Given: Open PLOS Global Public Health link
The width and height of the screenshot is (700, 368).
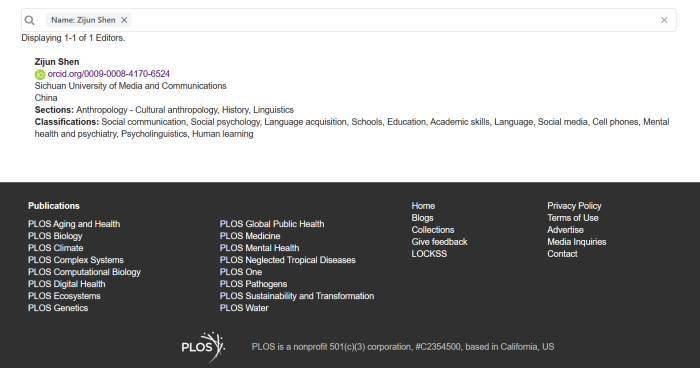Looking at the screenshot, I should 272,224.
